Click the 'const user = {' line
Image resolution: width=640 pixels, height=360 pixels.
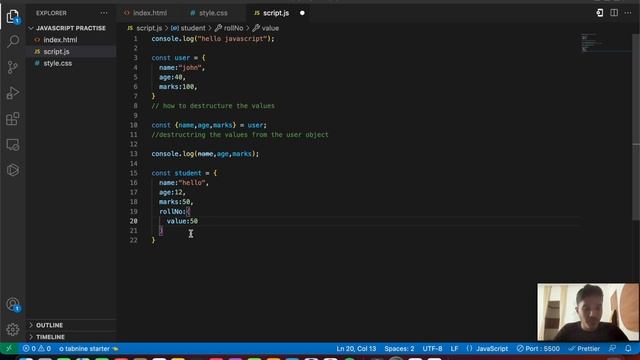pos(178,58)
